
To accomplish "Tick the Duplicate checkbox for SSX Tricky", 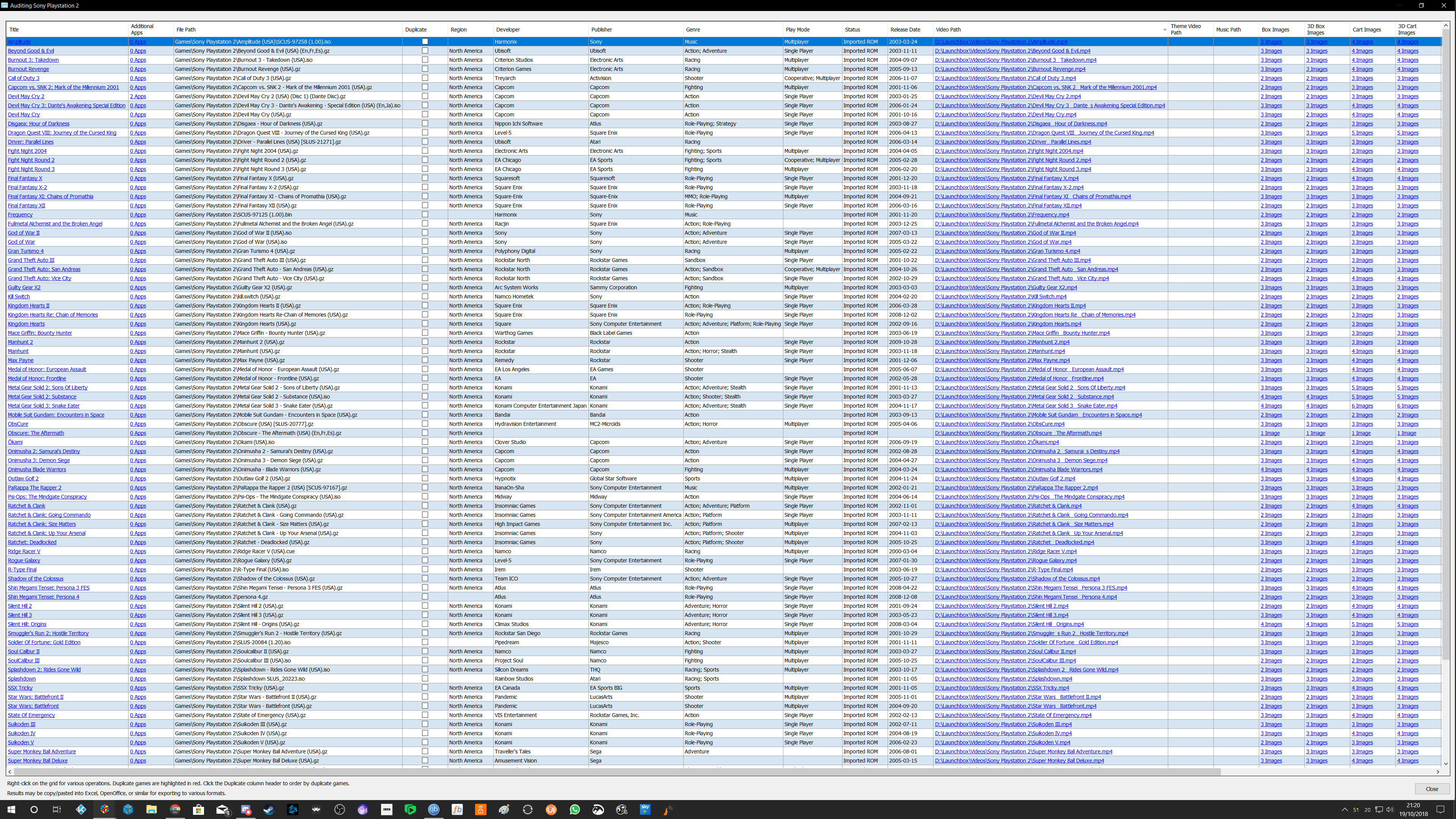I will tap(425, 687).
